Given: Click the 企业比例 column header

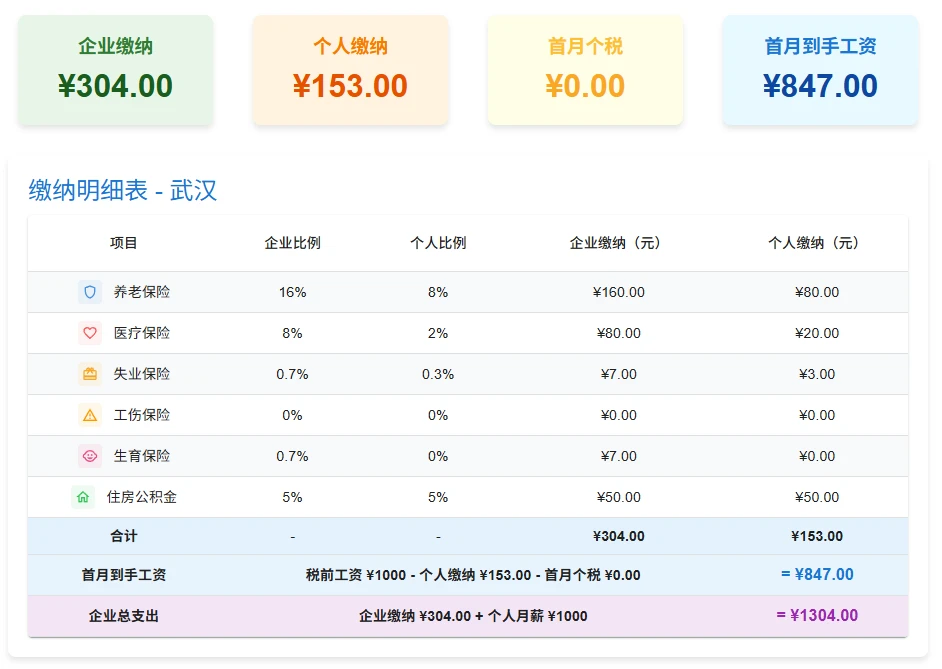Looking at the screenshot, I should click(x=292, y=243).
